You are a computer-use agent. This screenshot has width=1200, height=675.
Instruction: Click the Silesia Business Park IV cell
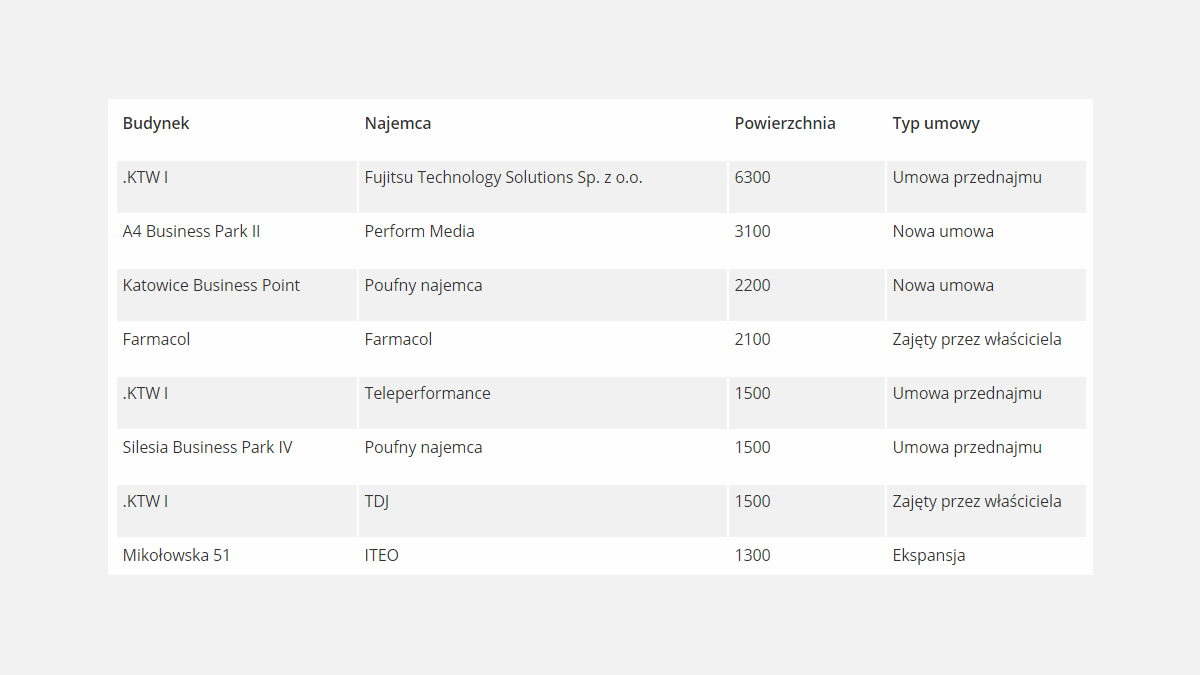[x=207, y=448]
